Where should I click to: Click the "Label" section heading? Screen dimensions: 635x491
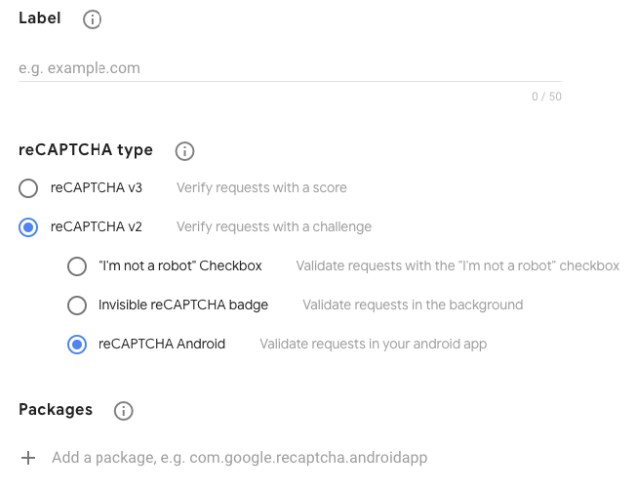coord(40,19)
